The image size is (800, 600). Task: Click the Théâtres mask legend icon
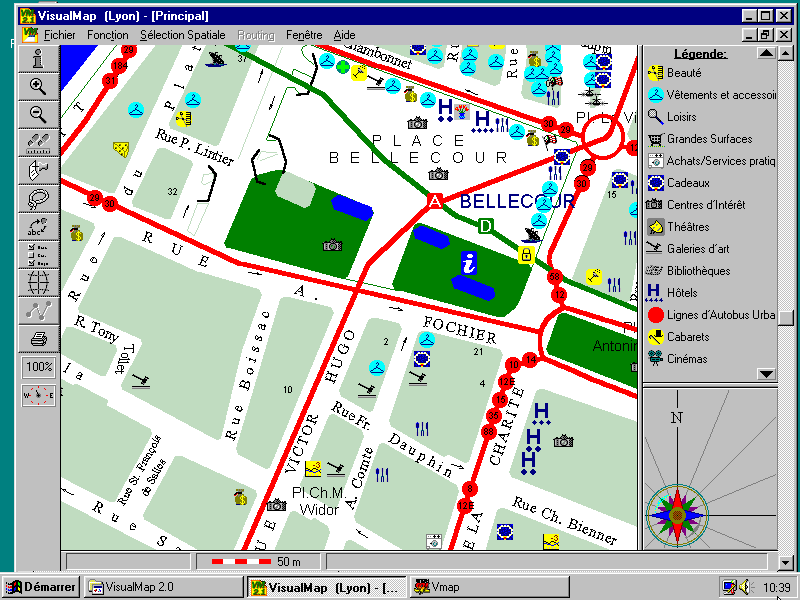pos(655,227)
